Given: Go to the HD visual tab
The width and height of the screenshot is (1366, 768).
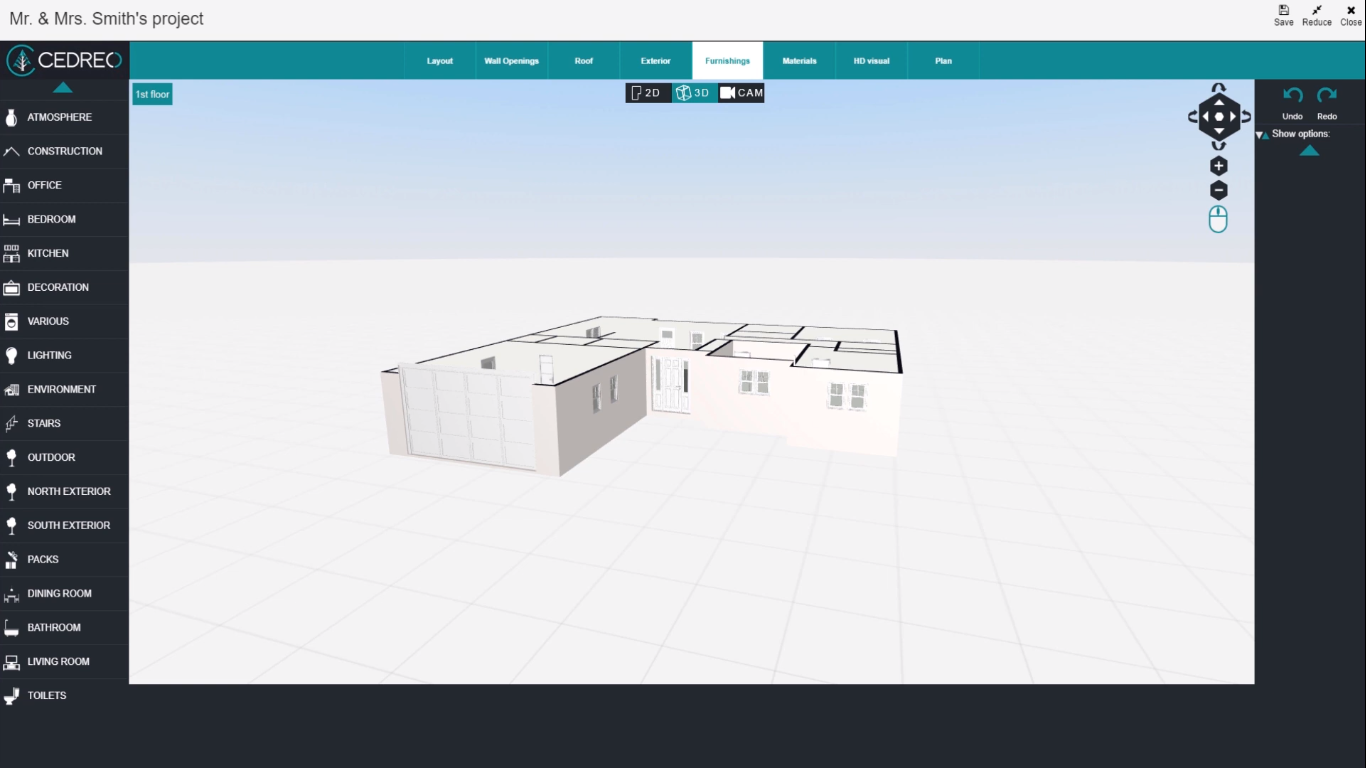Looking at the screenshot, I should tap(871, 61).
